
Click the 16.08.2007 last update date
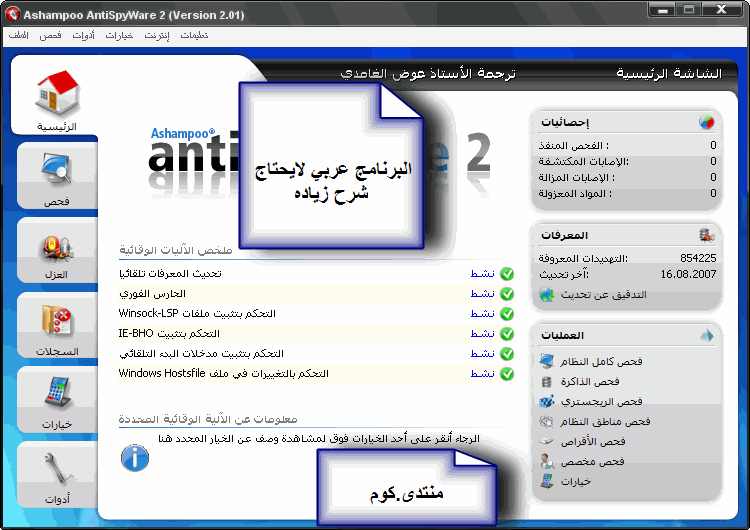688,275
